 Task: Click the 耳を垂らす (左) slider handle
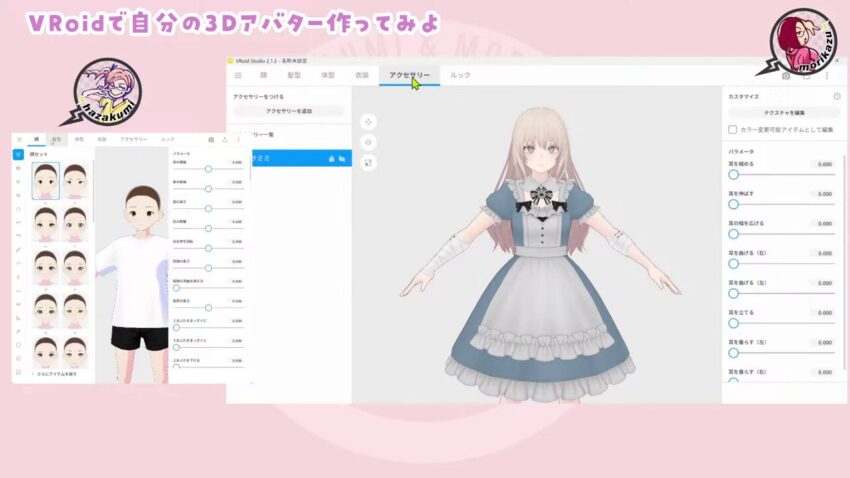(733, 353)
